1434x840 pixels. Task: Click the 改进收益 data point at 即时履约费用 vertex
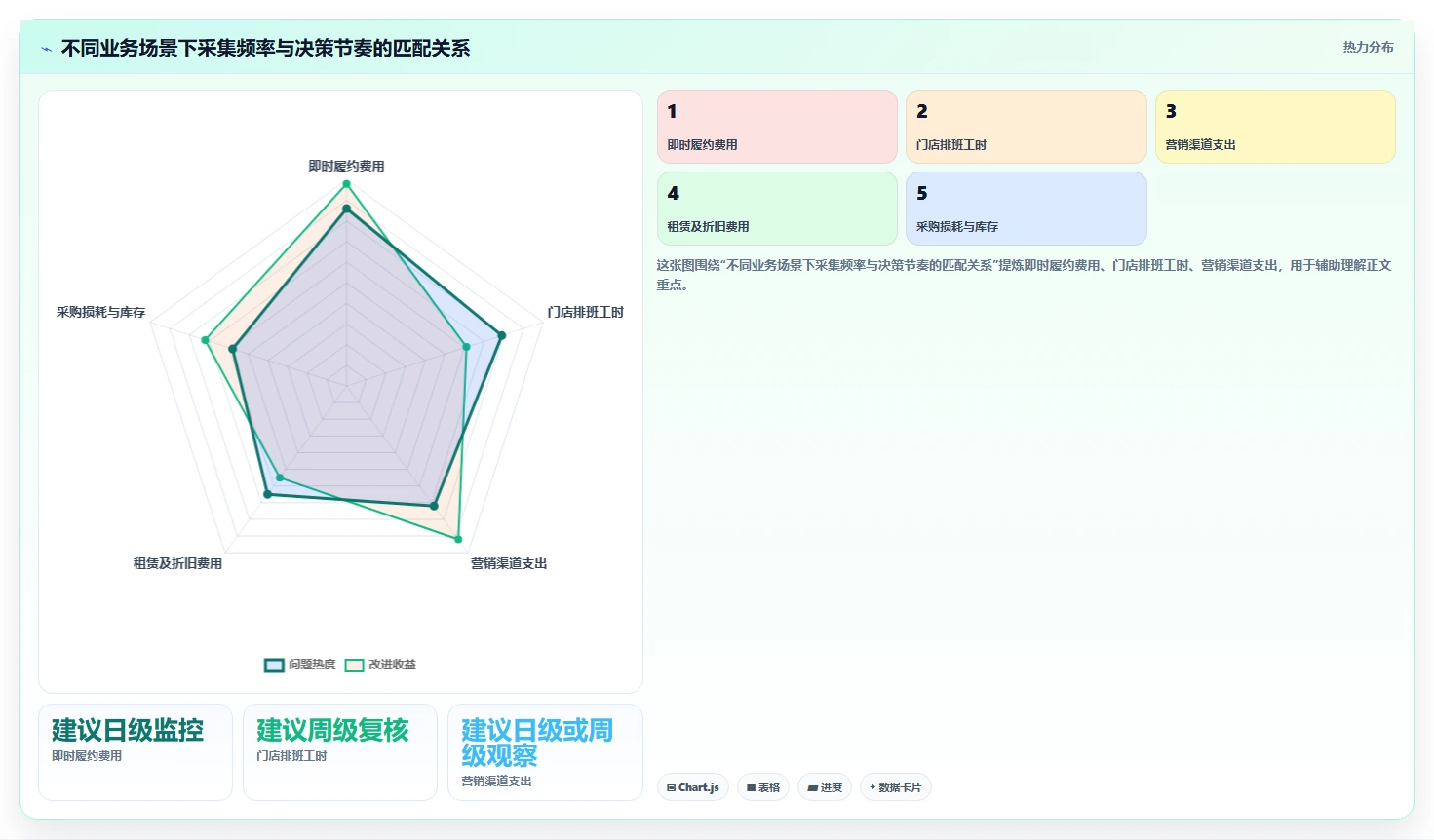(346, 183)
